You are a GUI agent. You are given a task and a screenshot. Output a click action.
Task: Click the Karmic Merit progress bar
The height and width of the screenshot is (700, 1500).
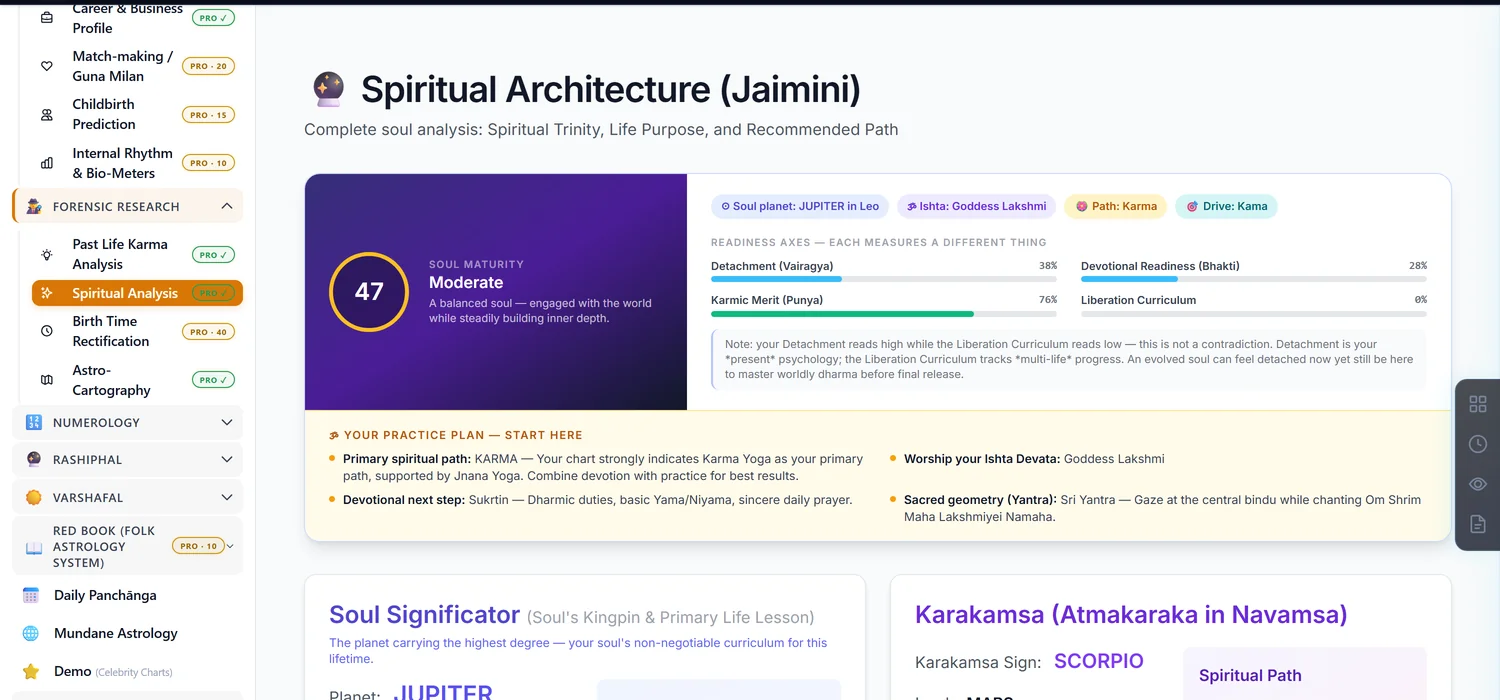click(x=884, y=314)
